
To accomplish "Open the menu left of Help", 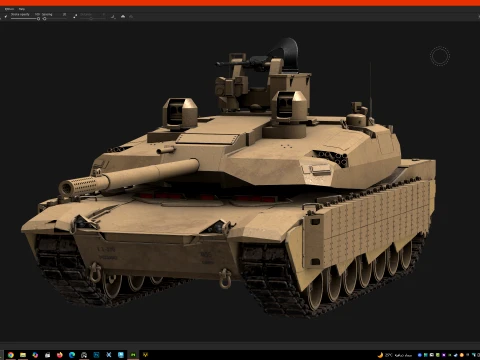I will (9, 9).
